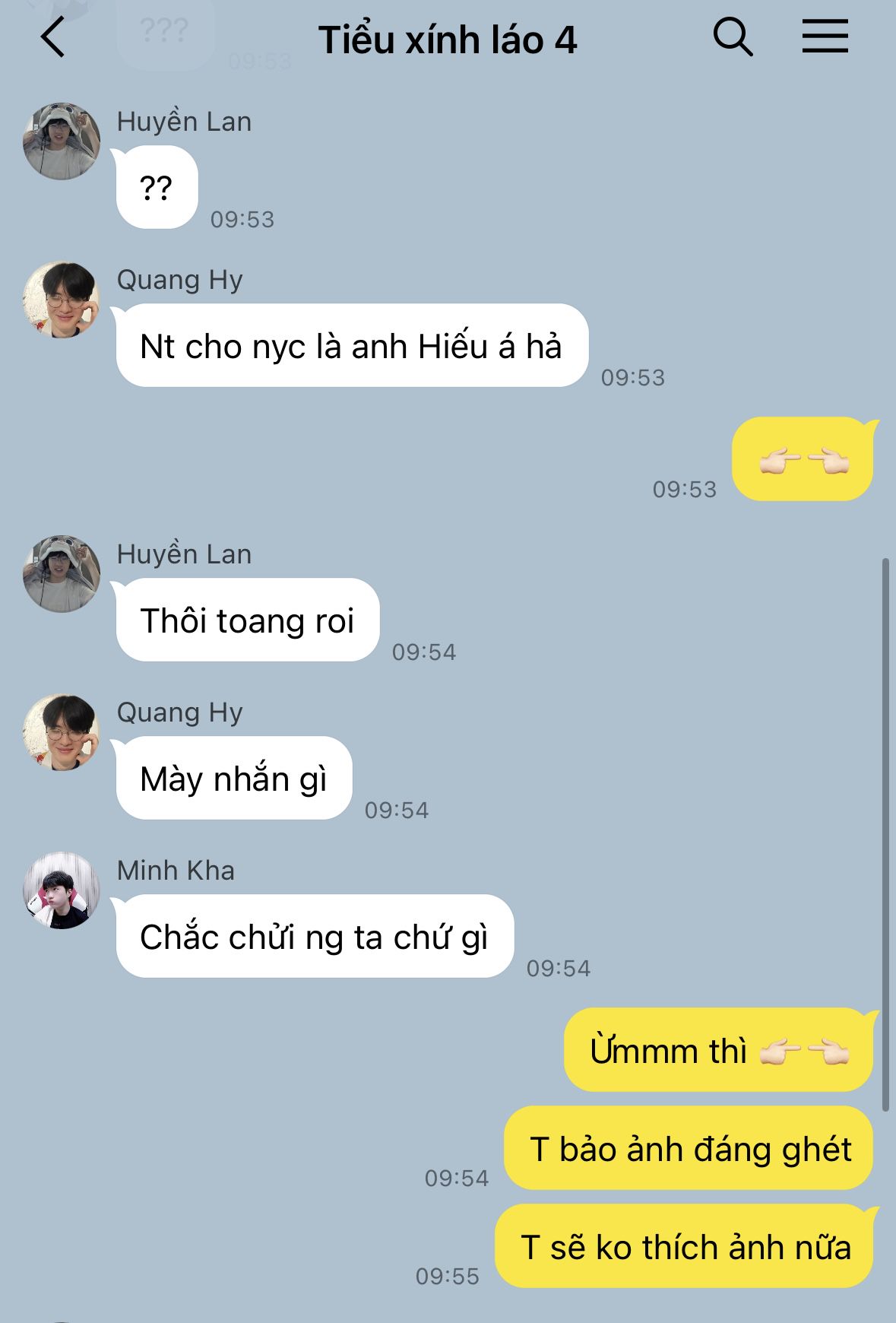Tap Quang Hy's avatar beside "Nt cho nyc"
896x1323 pixels.
tap(62, 300)
